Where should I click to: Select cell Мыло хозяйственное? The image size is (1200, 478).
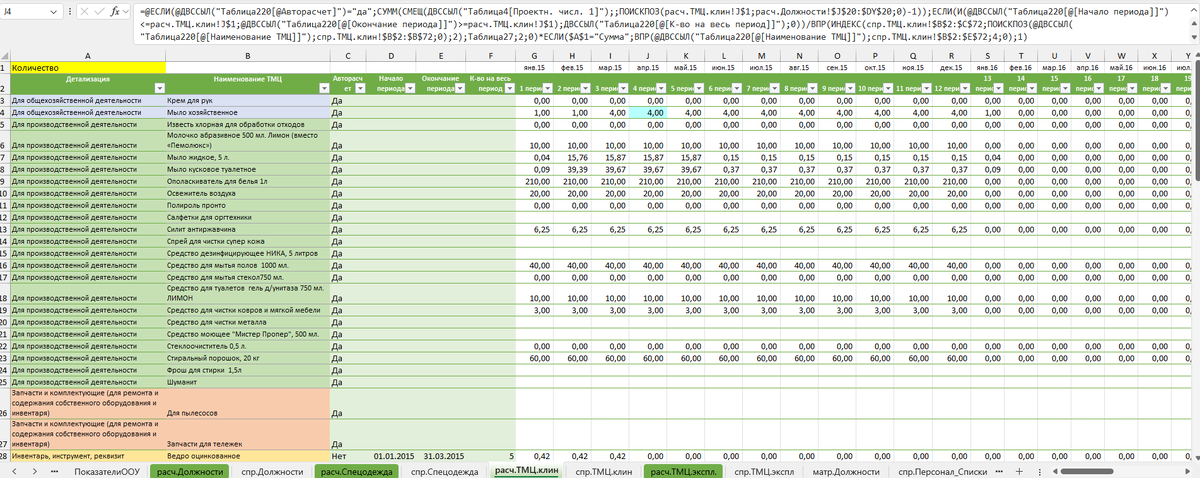[x=247, y=112]
